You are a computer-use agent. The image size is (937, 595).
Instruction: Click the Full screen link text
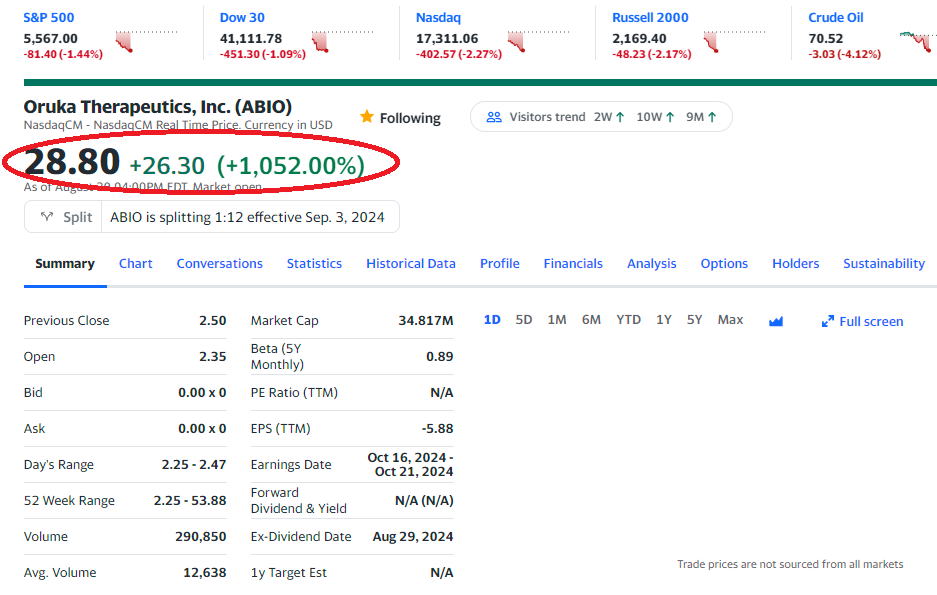pos(871,321)
